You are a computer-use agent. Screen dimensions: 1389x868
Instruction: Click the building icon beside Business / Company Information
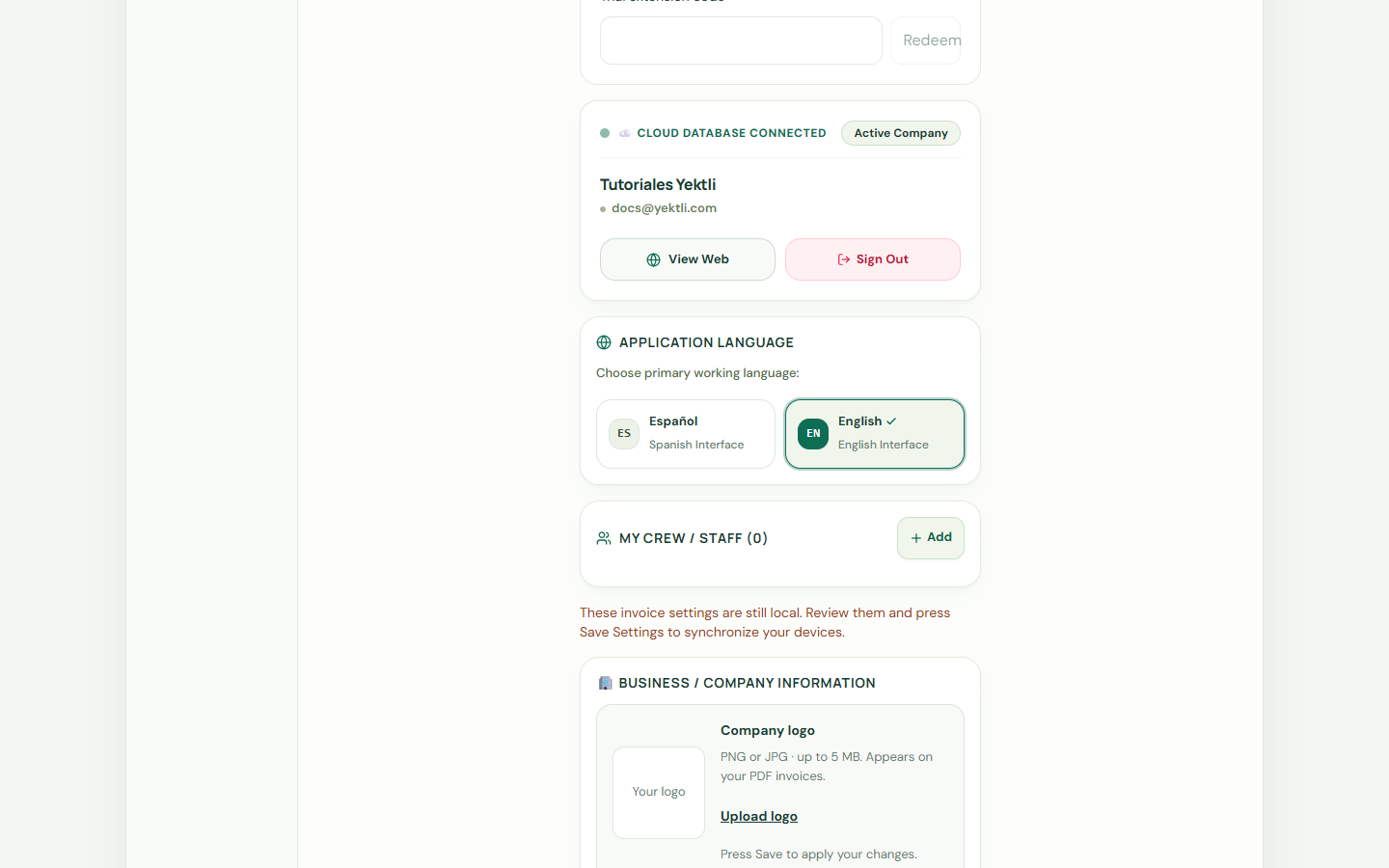click(605, 683)
